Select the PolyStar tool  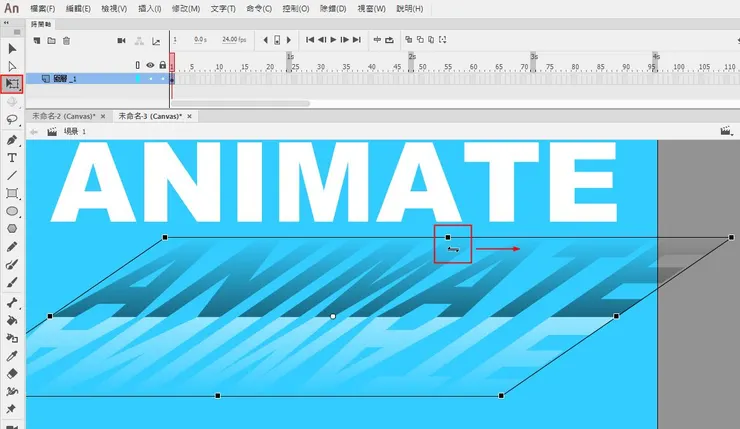click(12, 228)
